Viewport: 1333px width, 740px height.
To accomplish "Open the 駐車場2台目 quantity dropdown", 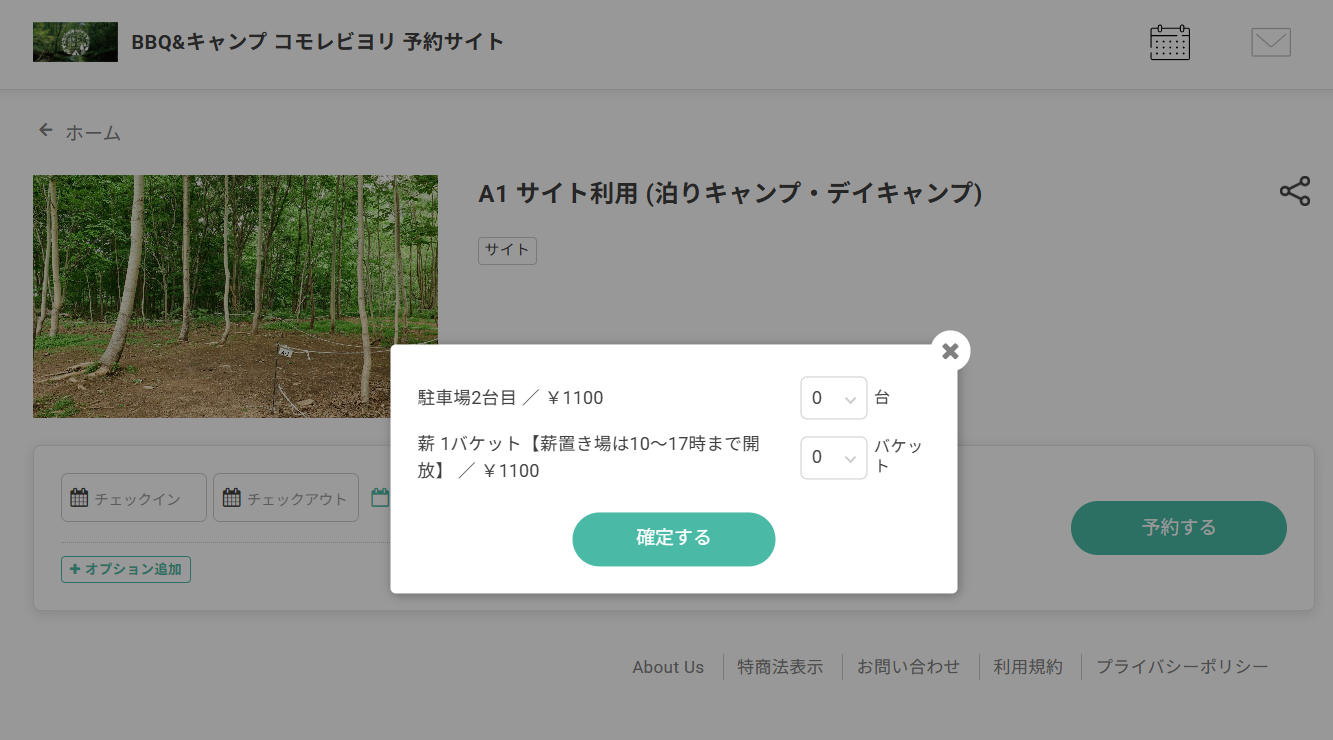I will pyautogui.click(x=833, y=398).
